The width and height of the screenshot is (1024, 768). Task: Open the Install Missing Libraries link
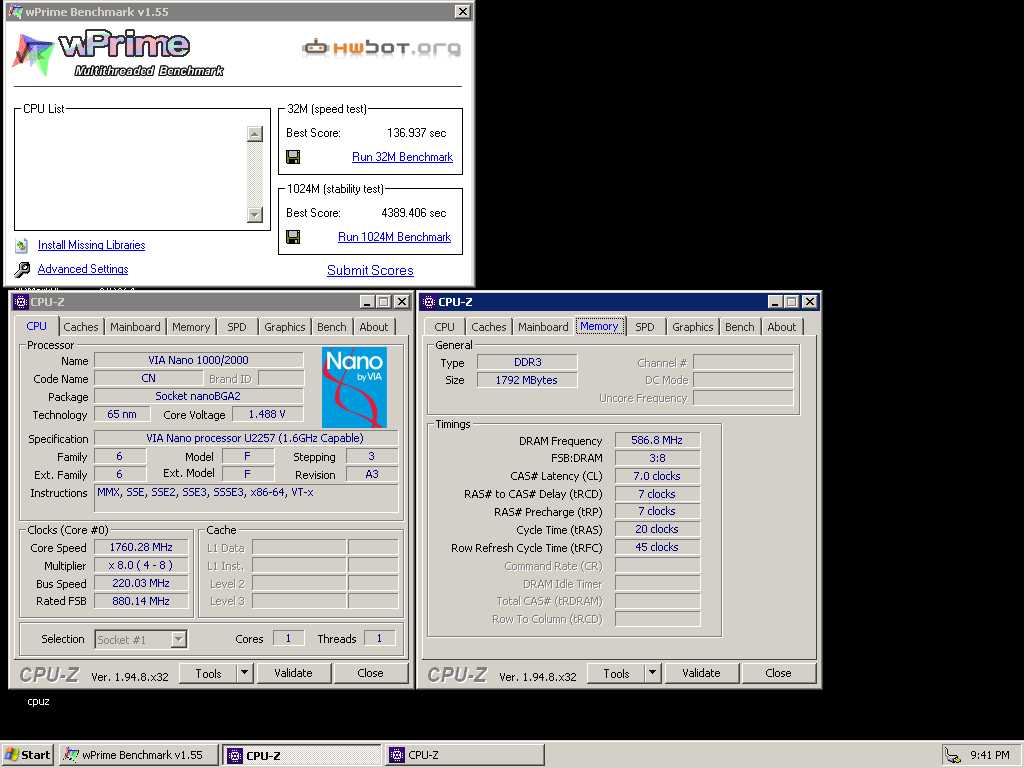pos(91,245)
